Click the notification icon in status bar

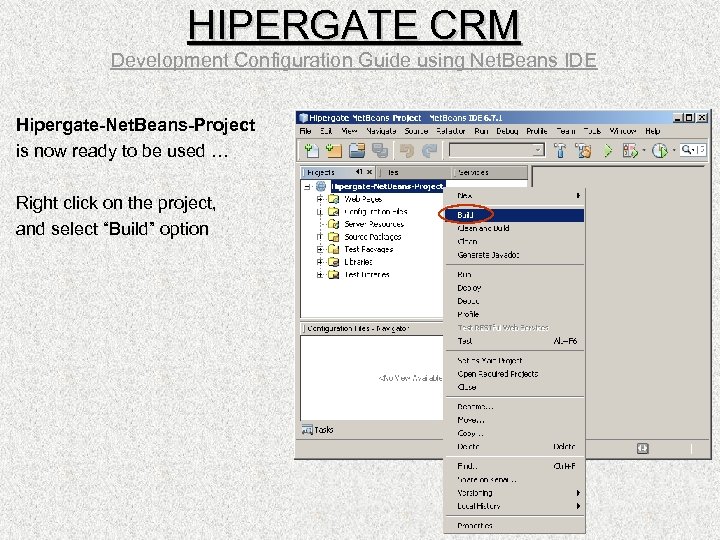642,448
